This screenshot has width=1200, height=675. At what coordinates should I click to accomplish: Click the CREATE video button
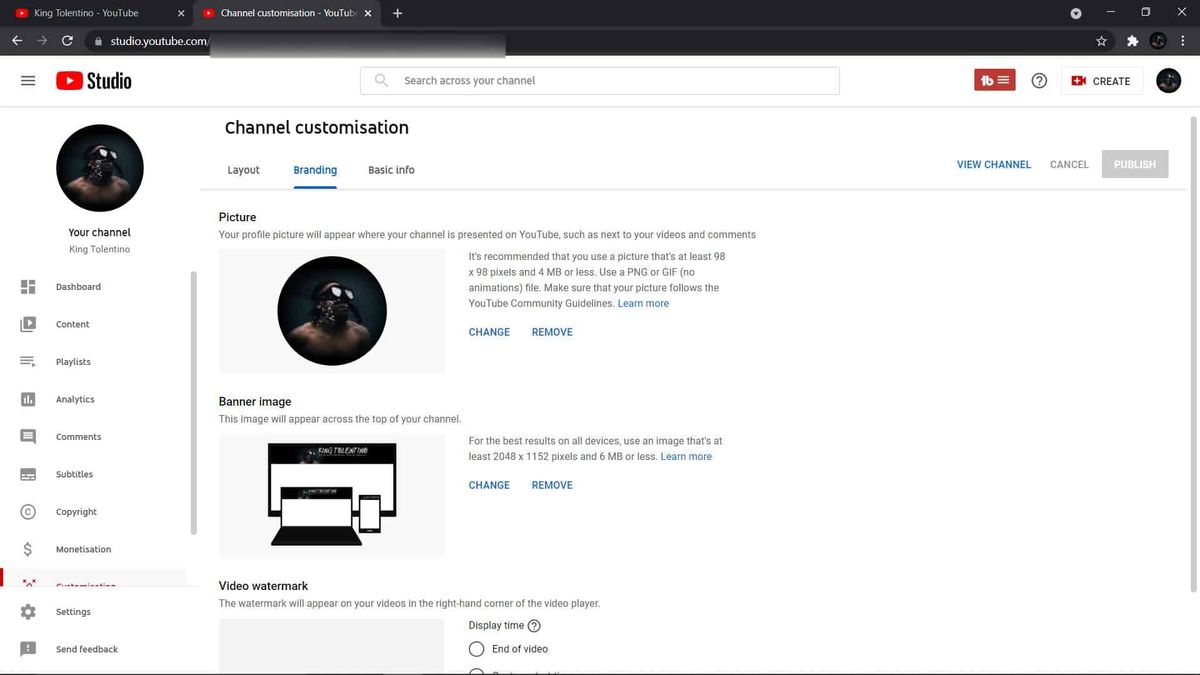pos(1101,81)
